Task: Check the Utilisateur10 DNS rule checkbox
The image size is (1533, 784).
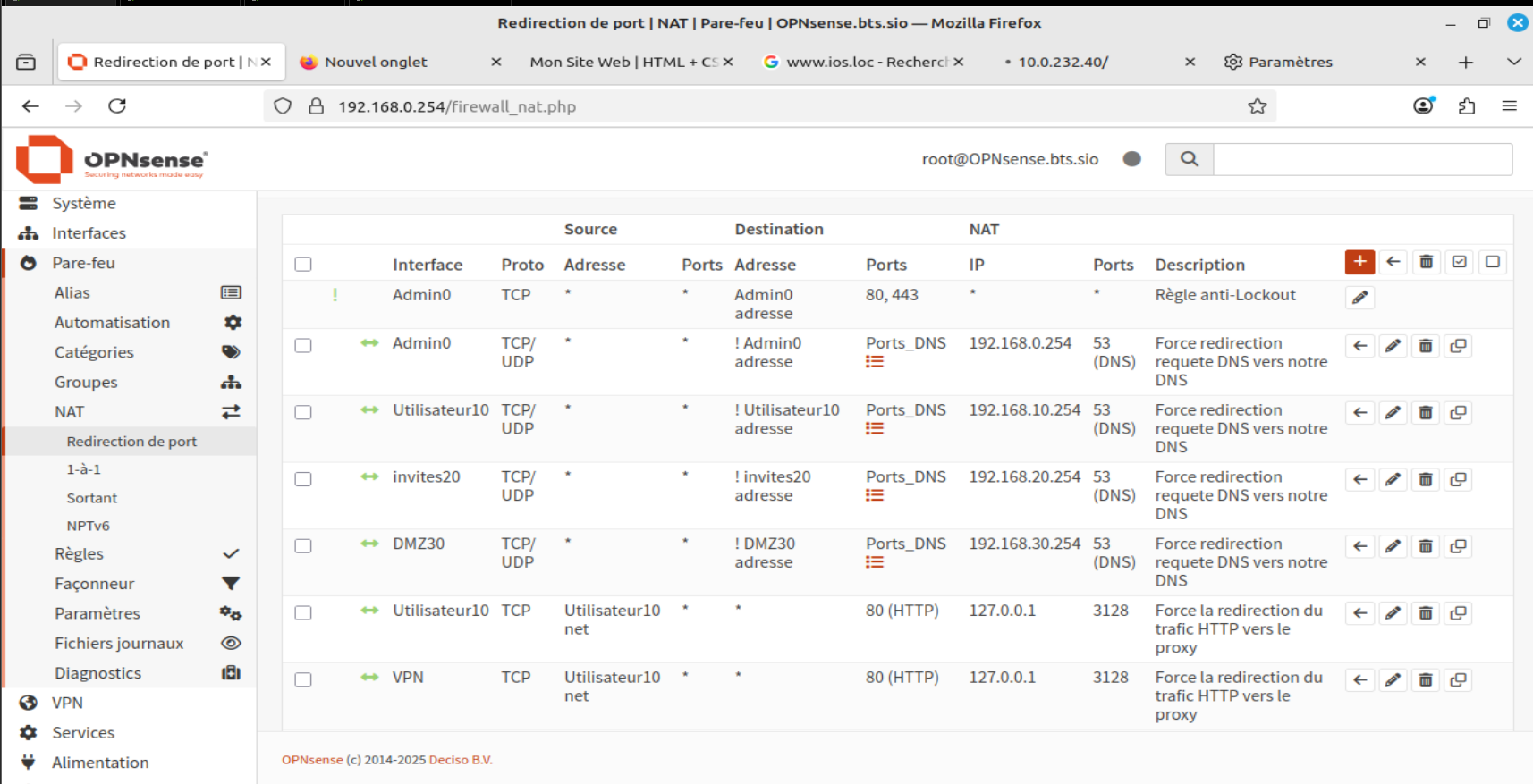Action: [303, 413]
